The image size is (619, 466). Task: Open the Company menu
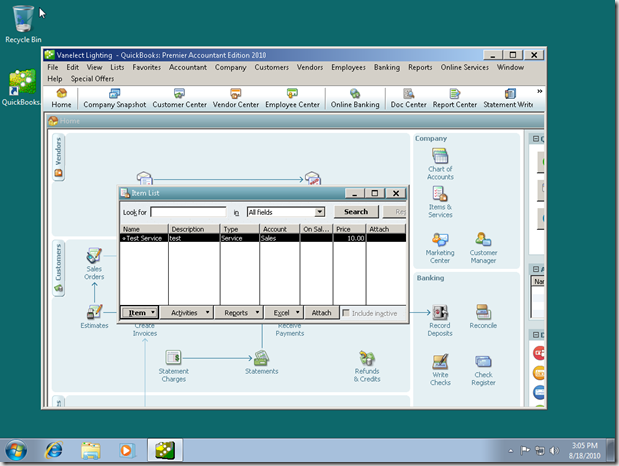click(231, 67)
